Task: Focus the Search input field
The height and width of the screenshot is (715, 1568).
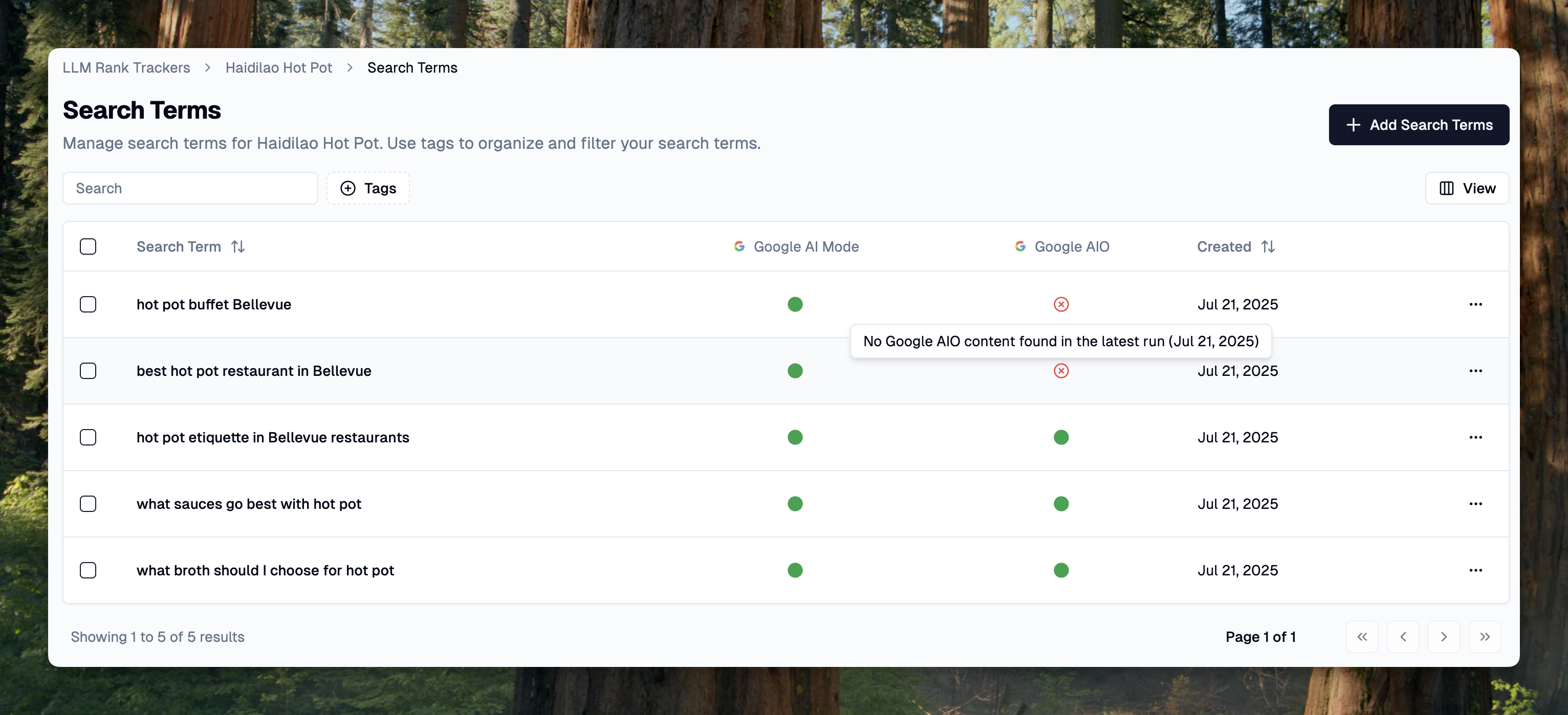Action: 190,188
